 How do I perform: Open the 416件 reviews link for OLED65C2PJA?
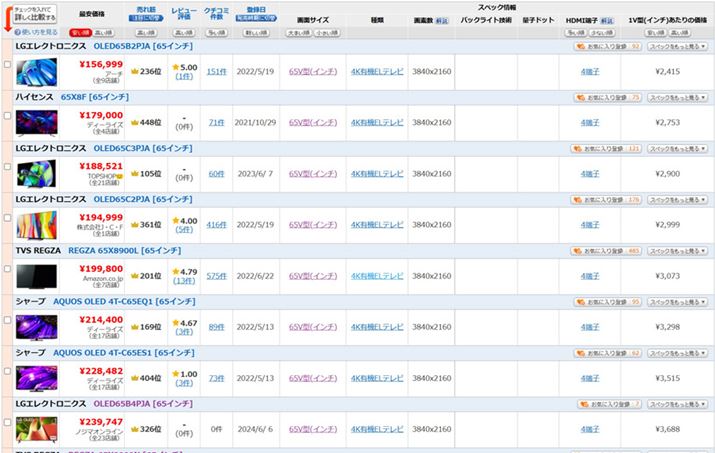point(216,225)
